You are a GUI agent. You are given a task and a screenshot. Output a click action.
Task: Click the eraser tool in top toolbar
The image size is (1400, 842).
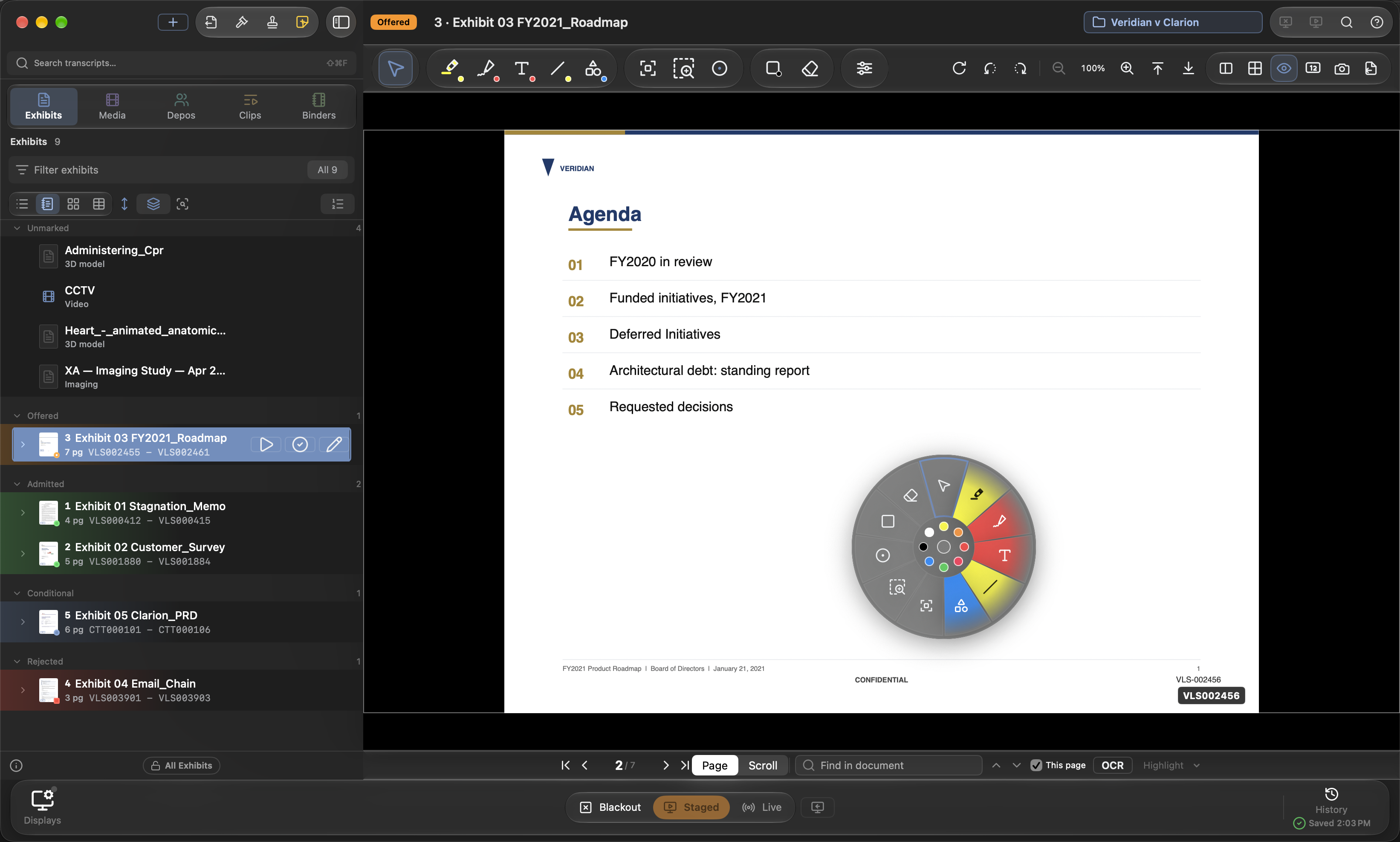[810, 69]
